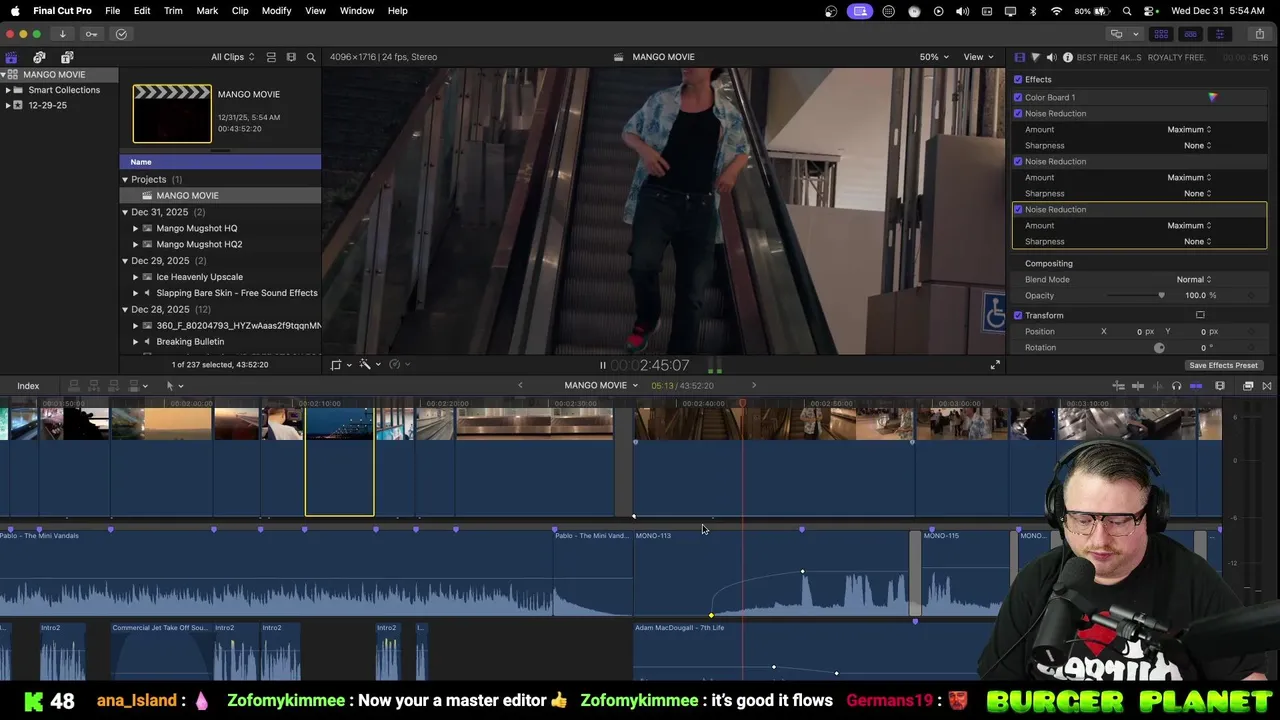Screen dimensions: 1280x720
Task: Click the Save Effects Preset button
Action: point(1223,365)
